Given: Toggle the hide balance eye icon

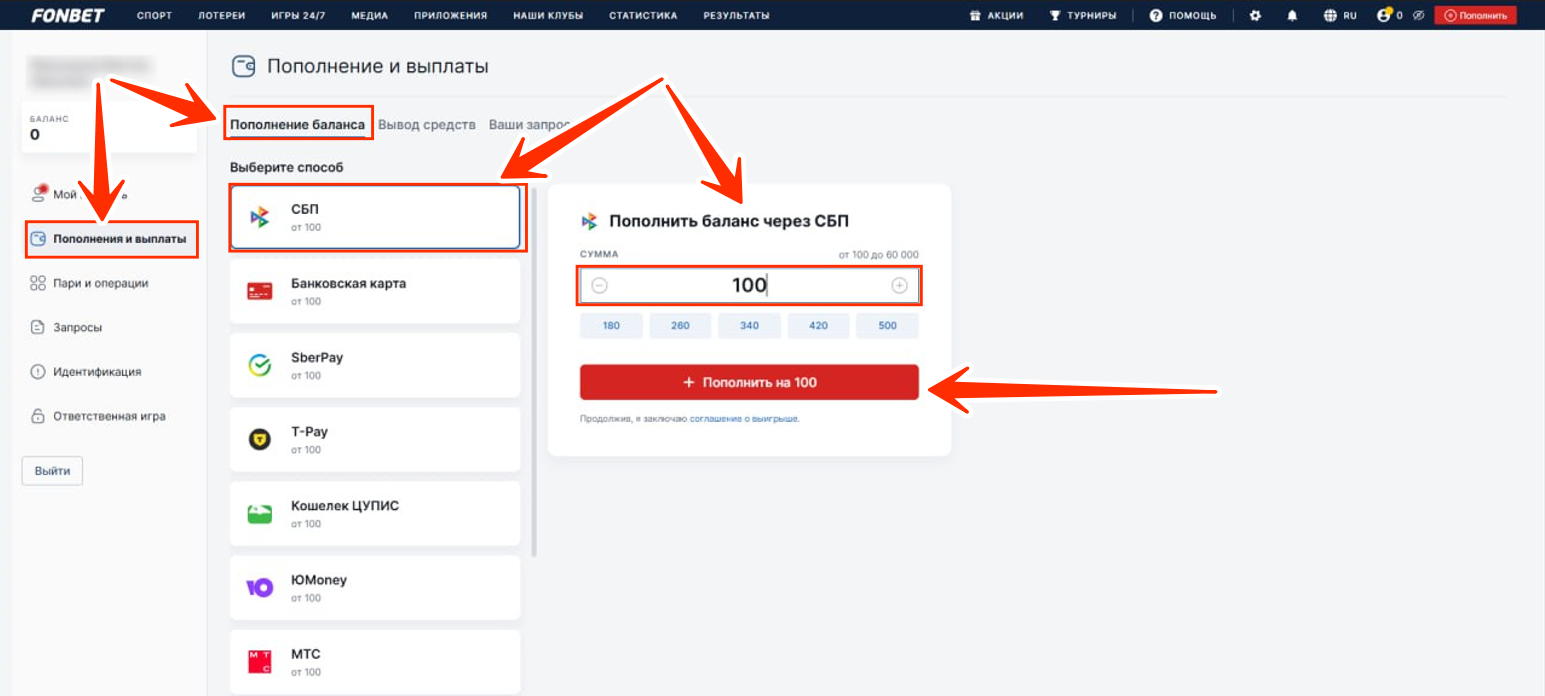Looking at the screenshot, I should coord(1417,16).
